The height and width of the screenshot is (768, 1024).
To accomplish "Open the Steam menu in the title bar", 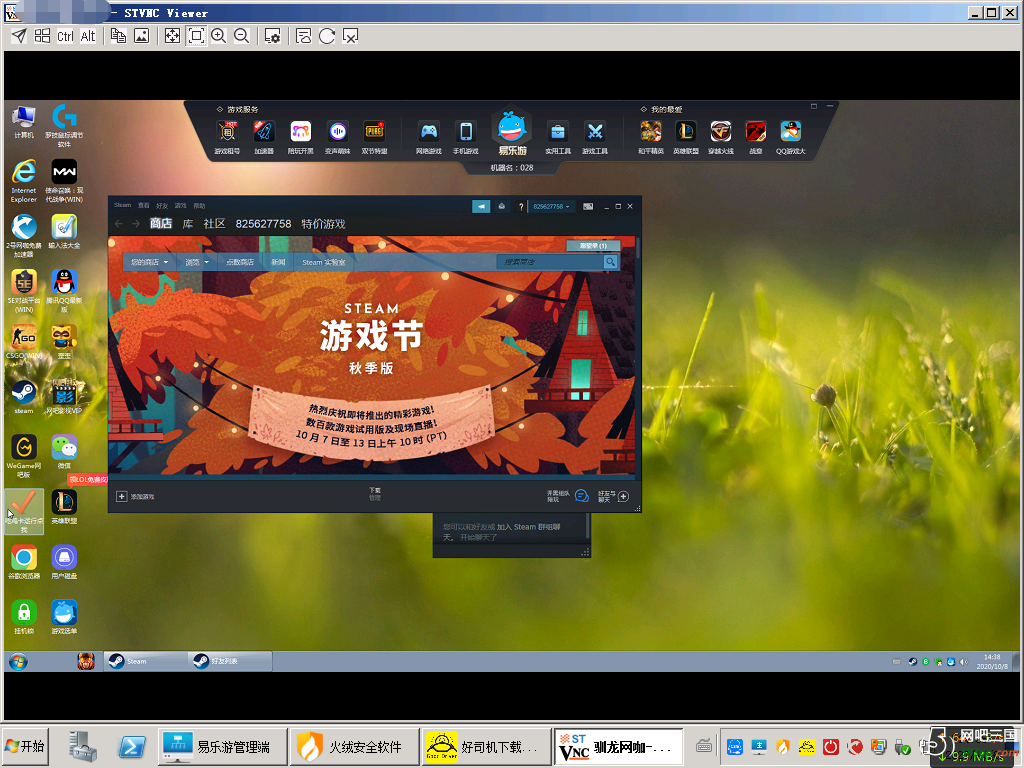I will [122, 205].
